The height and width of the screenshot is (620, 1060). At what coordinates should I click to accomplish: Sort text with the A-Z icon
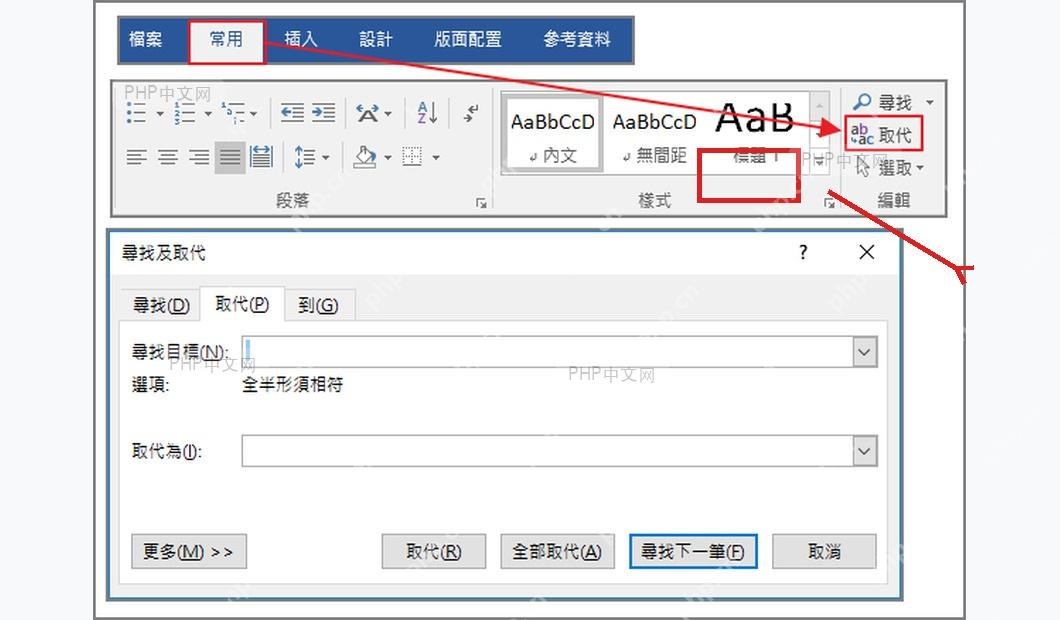427,113
